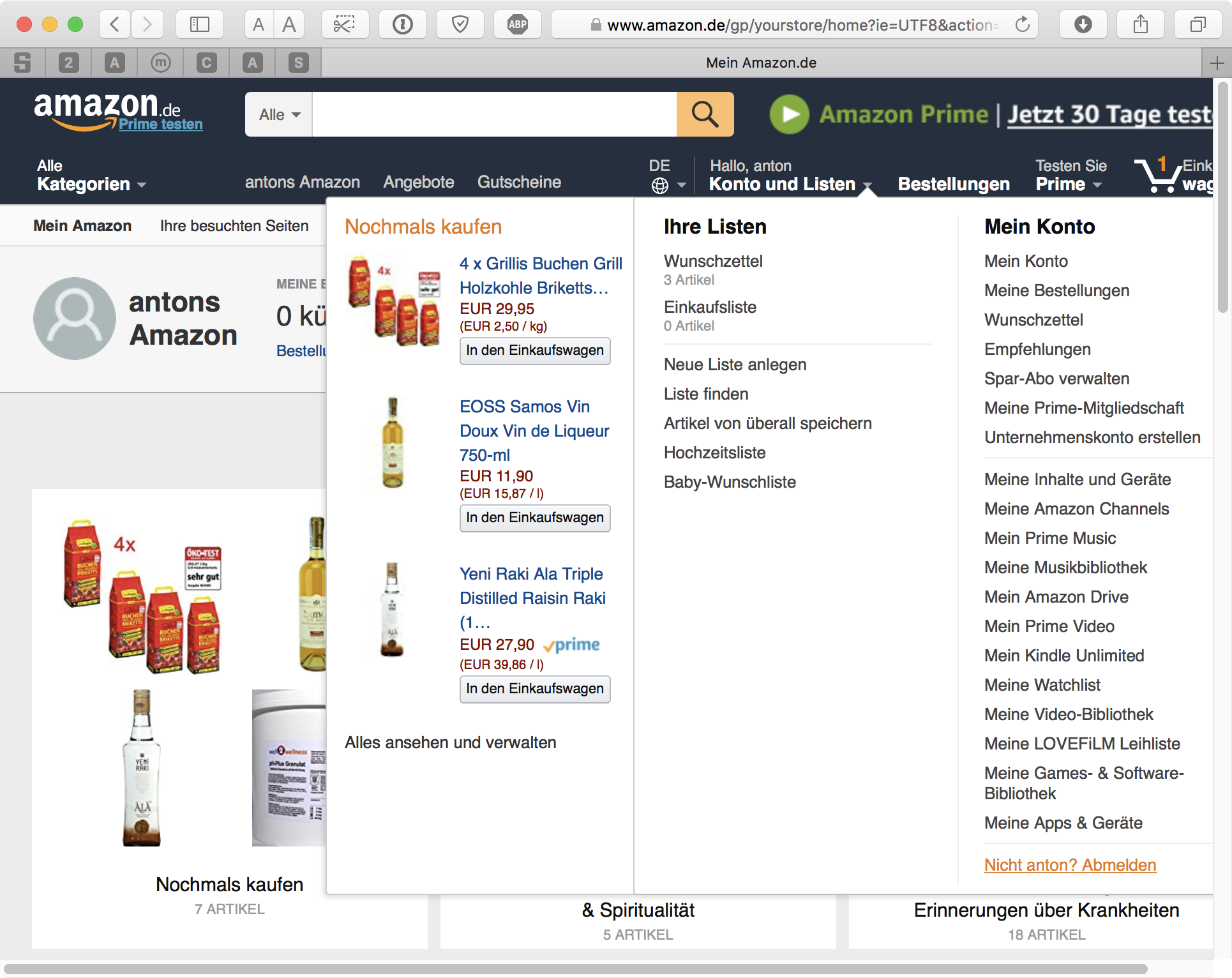Open Gutscheine nav item

tap(519, 182)
